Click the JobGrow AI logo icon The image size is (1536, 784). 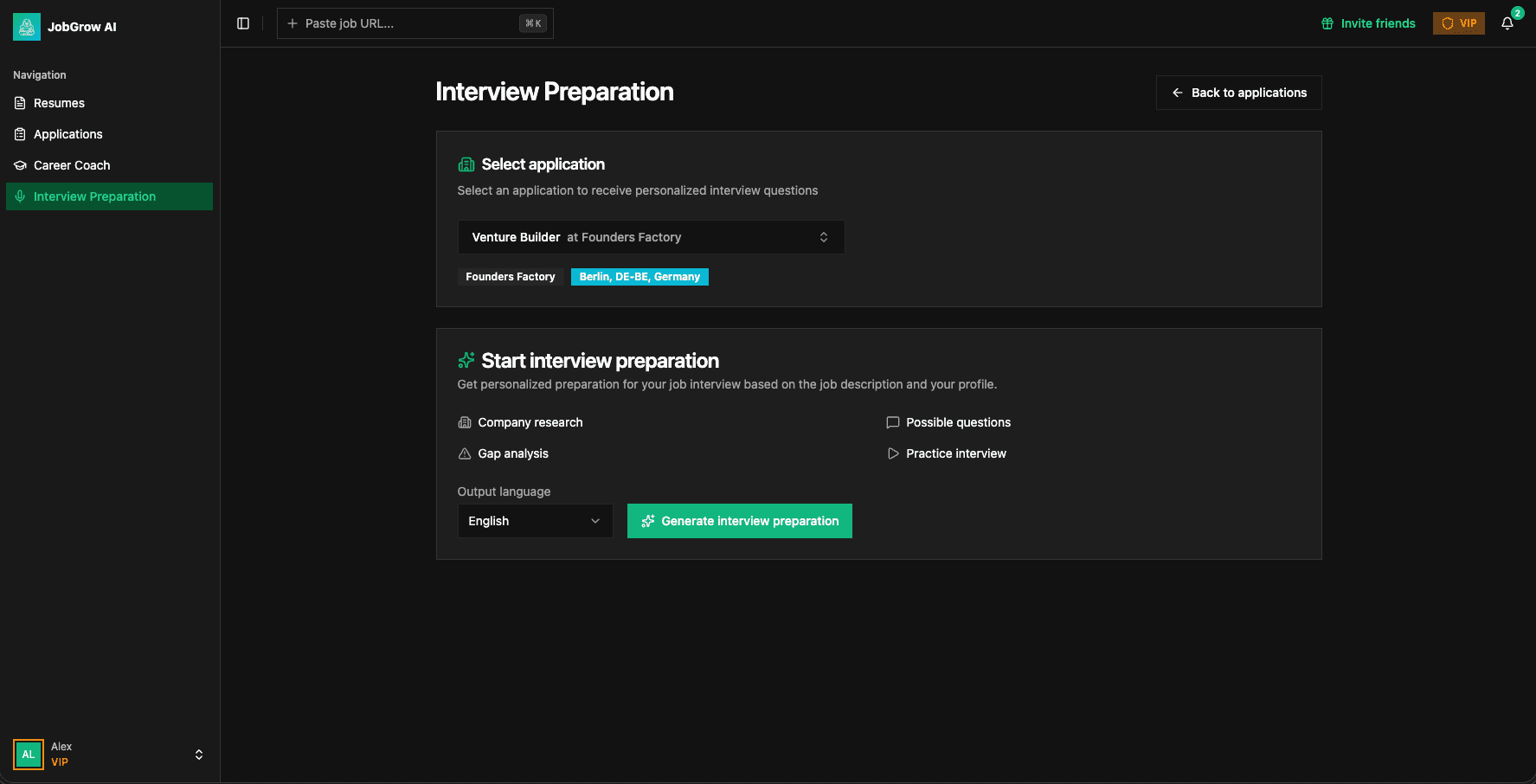click(x=27, y=27)
